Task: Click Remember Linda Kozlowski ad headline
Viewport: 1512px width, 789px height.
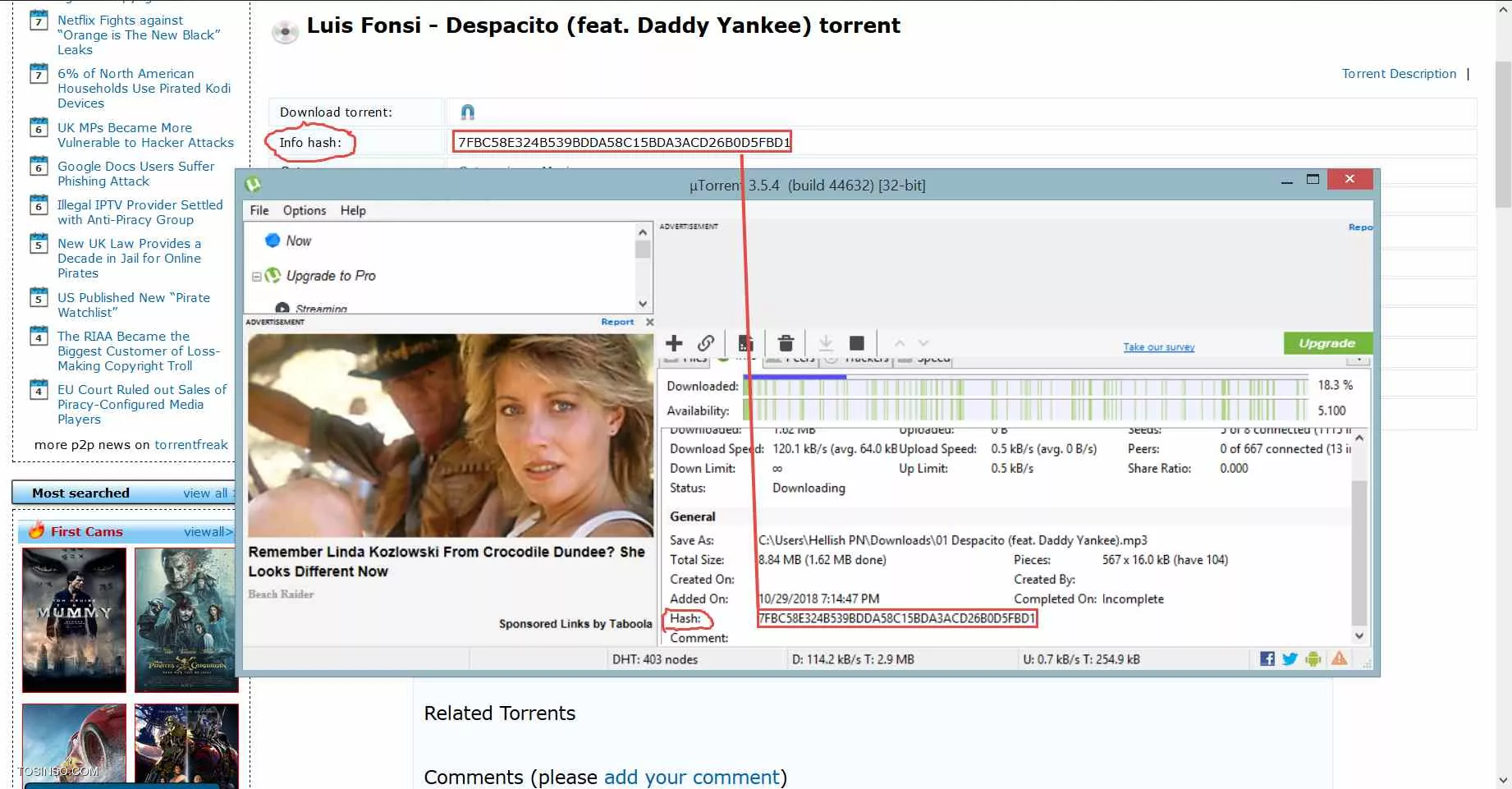Action: tap(447, 562)
